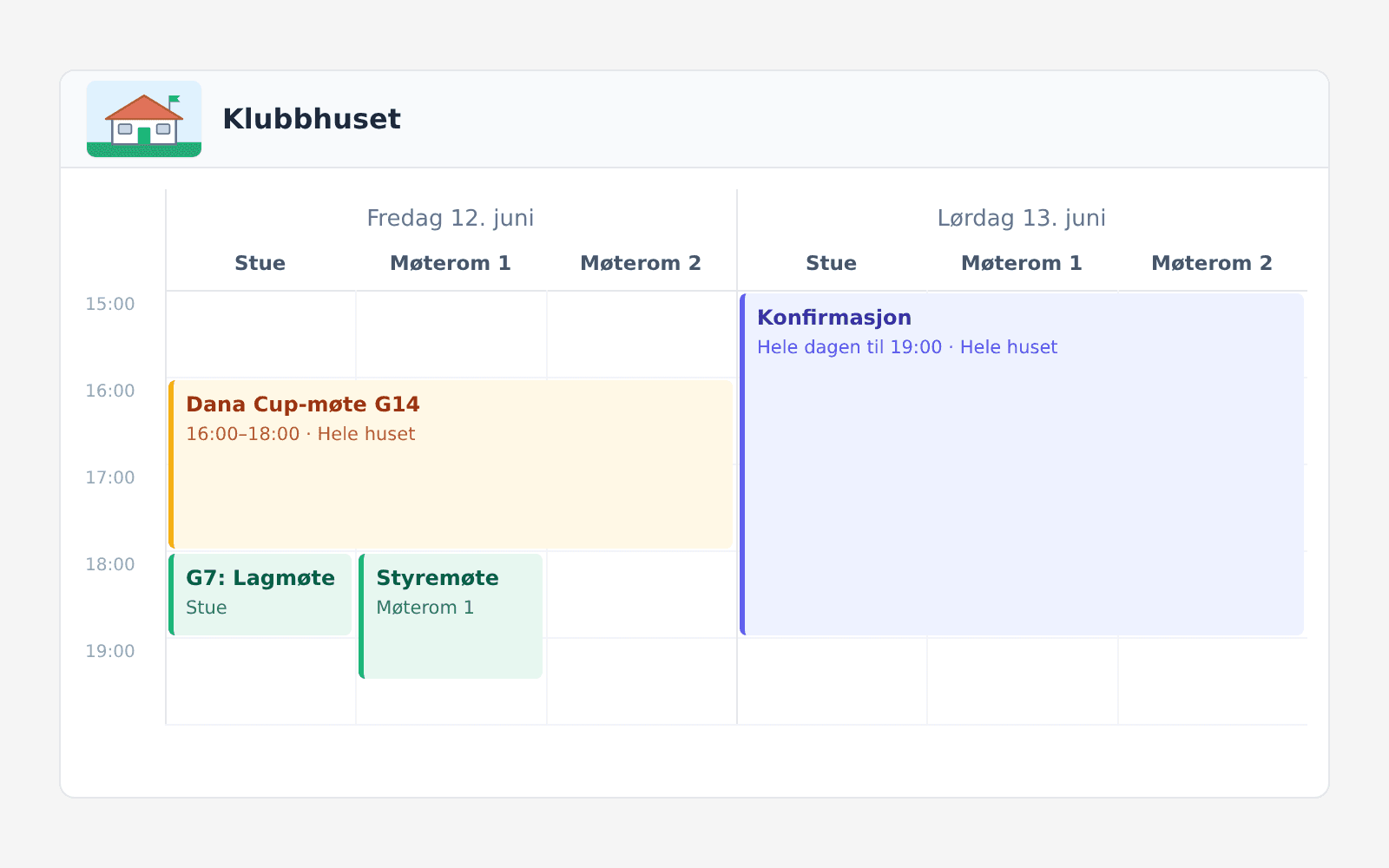Click the Stue column header under Lørdag
The height and width of the screenshot is (868, 1389).
pyautogui.click(x=832, y=263)
